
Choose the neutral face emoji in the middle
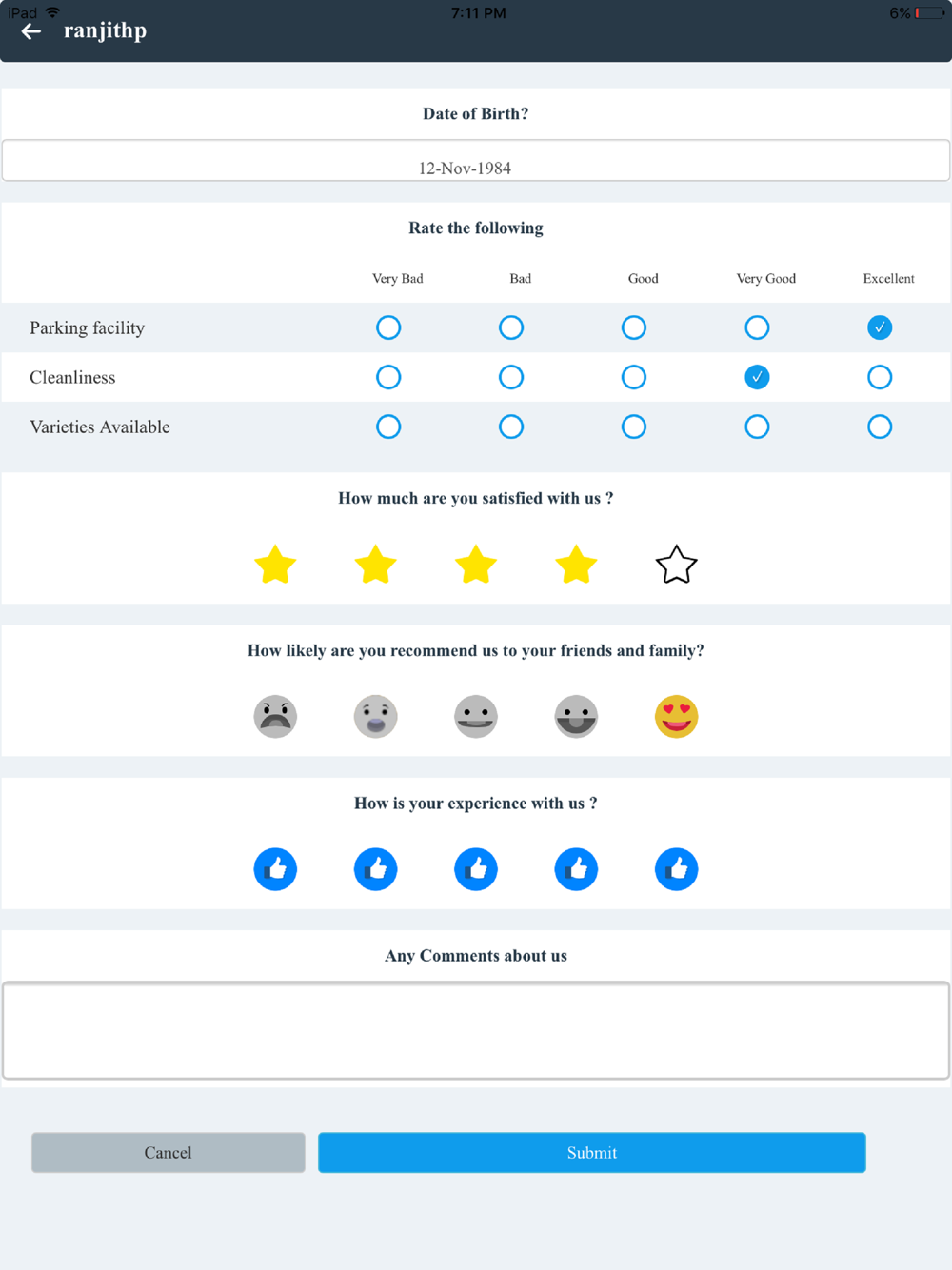(x=476, y=716)
